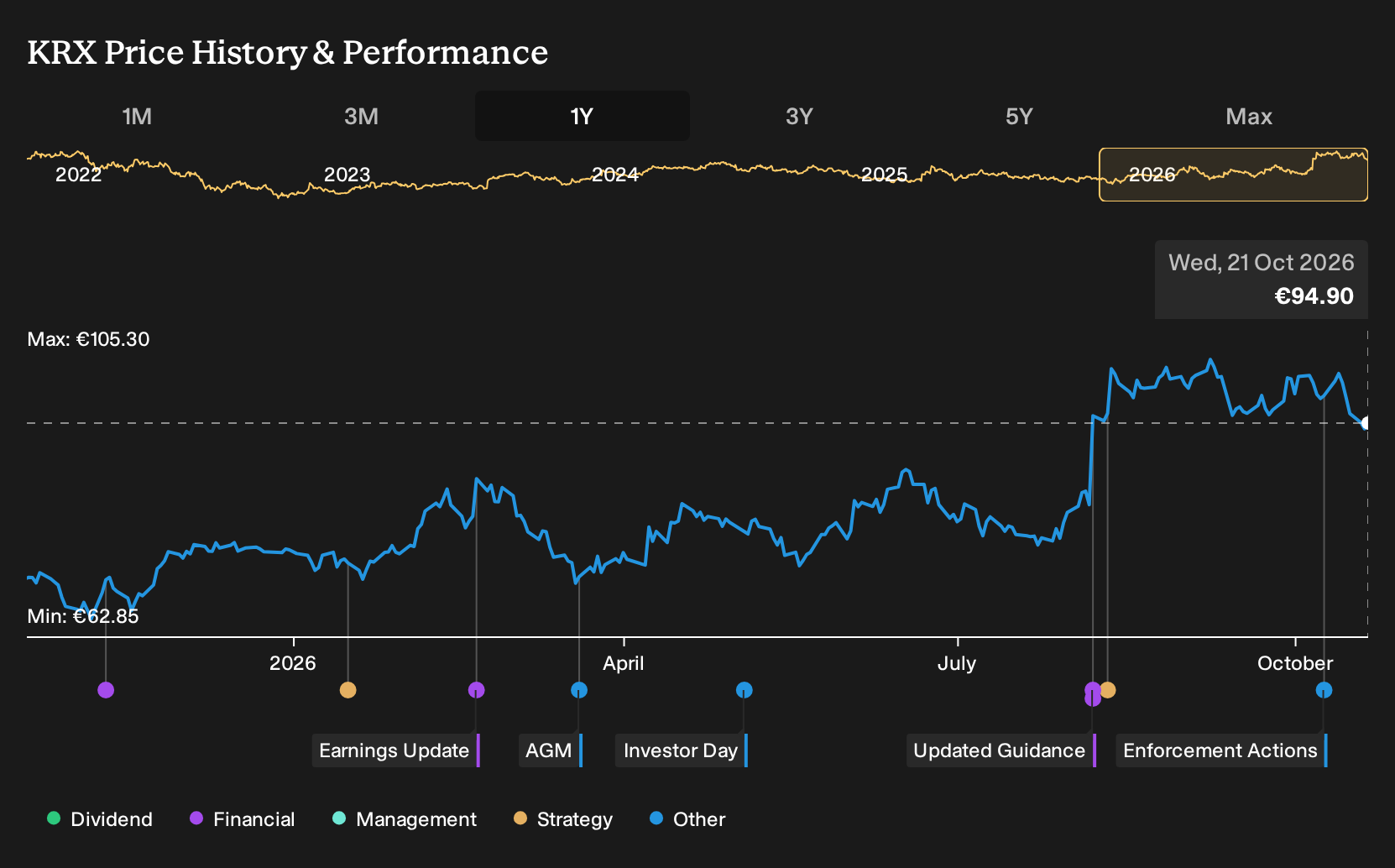Click the Earnings Update event label

[x=395, y=750]
